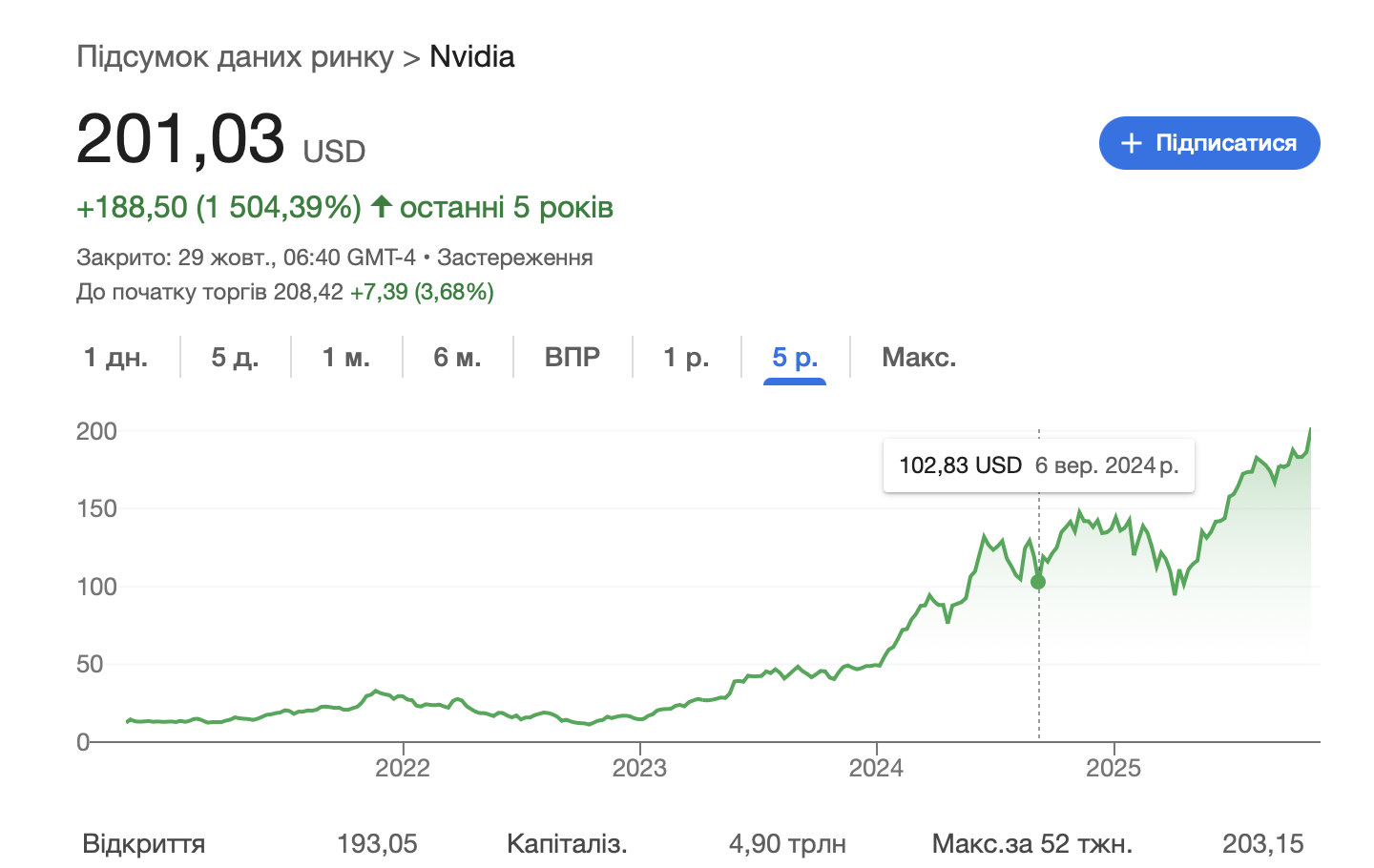Click the Капіталіз. market cap label
This screenshot has width=1374, height=868.
(x=567, y=843)
